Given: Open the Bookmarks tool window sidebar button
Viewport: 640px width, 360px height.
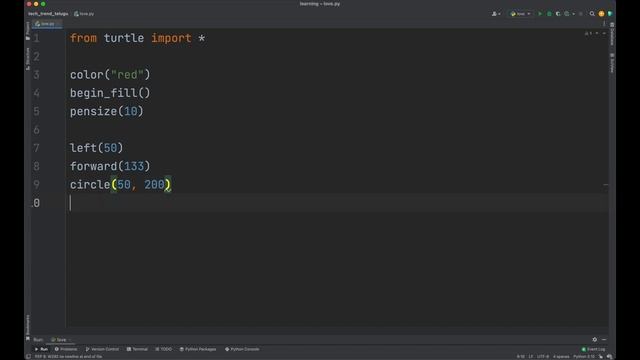Looking at the screenshot, I should click(x=28, y=327).
